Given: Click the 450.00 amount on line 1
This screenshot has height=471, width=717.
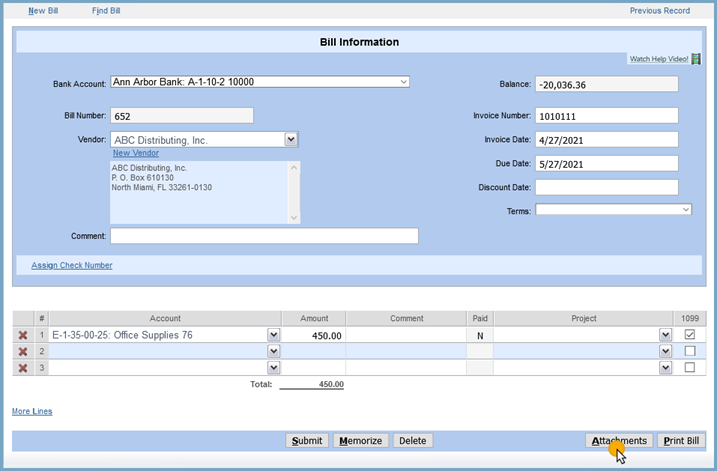Looking at the screenshot, I should click(326, 336).
